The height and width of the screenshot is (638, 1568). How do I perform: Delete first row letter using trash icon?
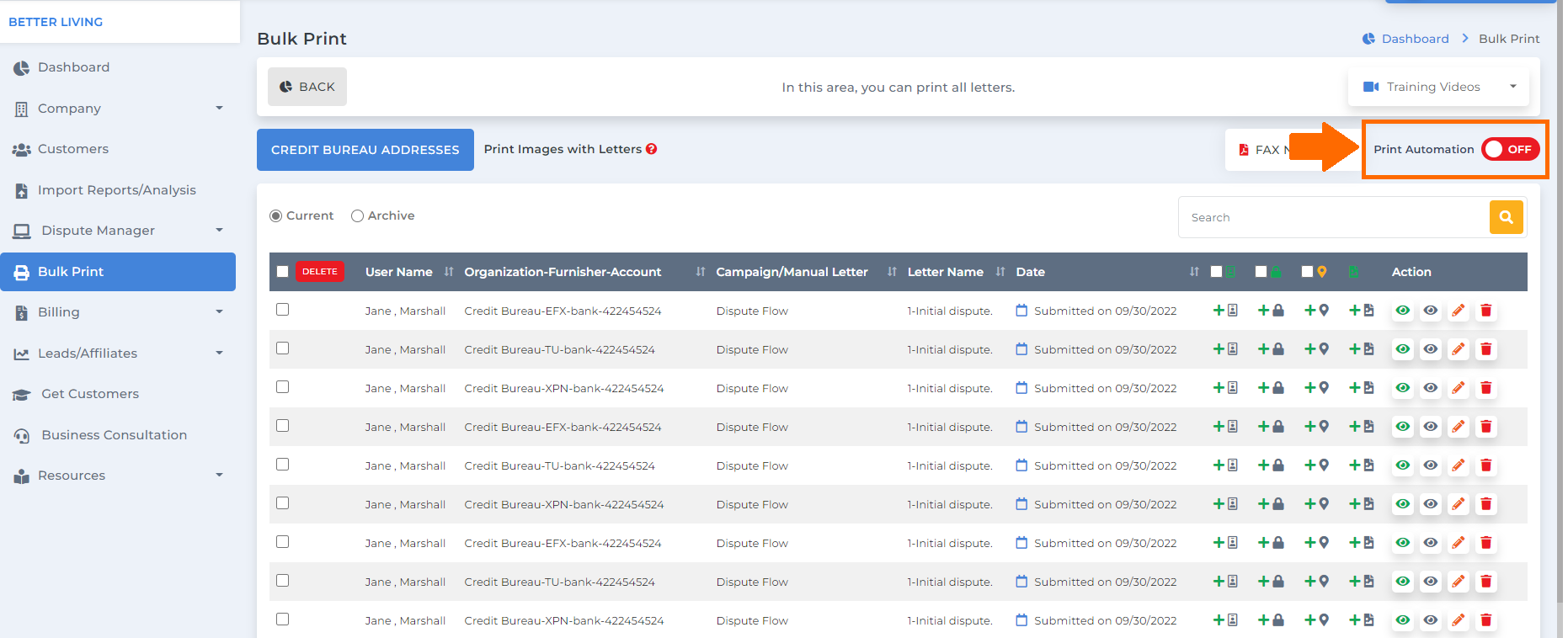(1486, 311)
